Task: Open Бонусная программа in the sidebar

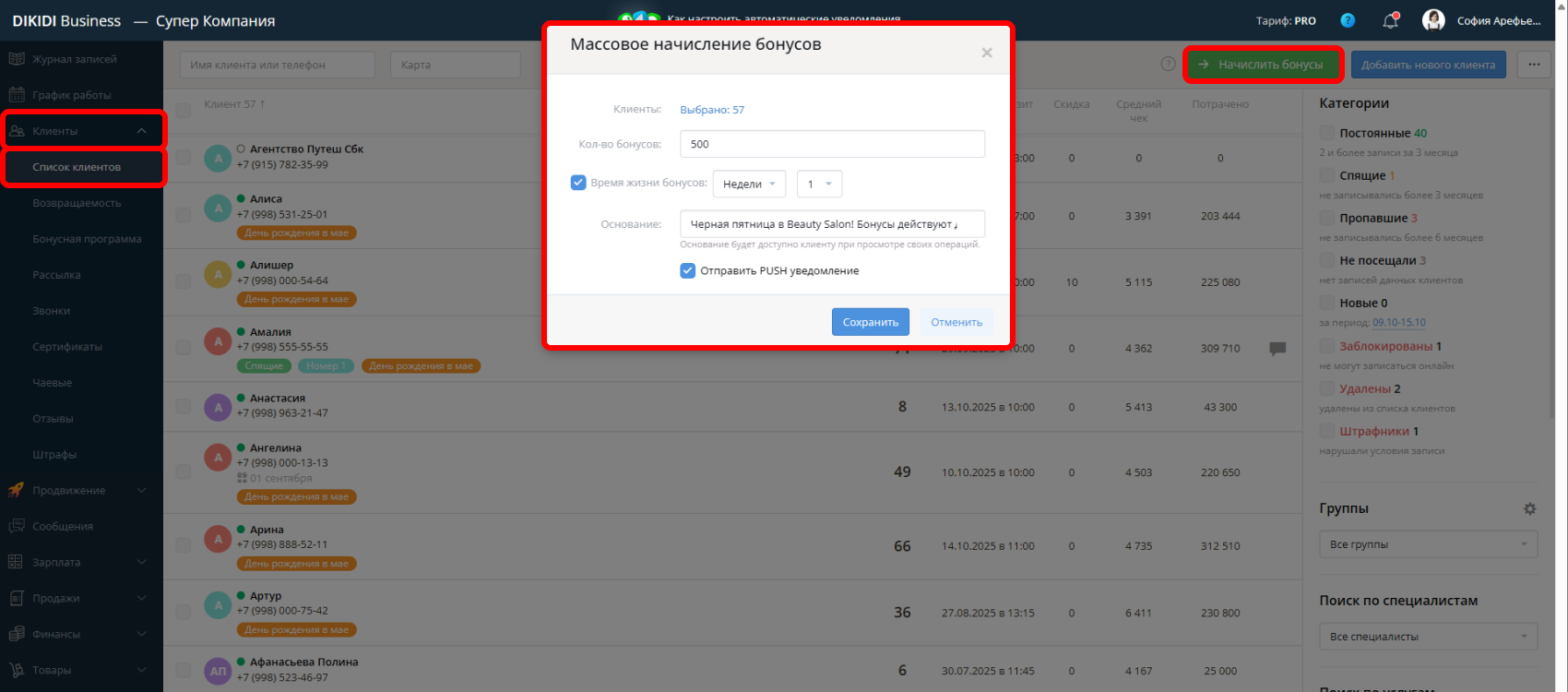Action: (x=87, y=239)
